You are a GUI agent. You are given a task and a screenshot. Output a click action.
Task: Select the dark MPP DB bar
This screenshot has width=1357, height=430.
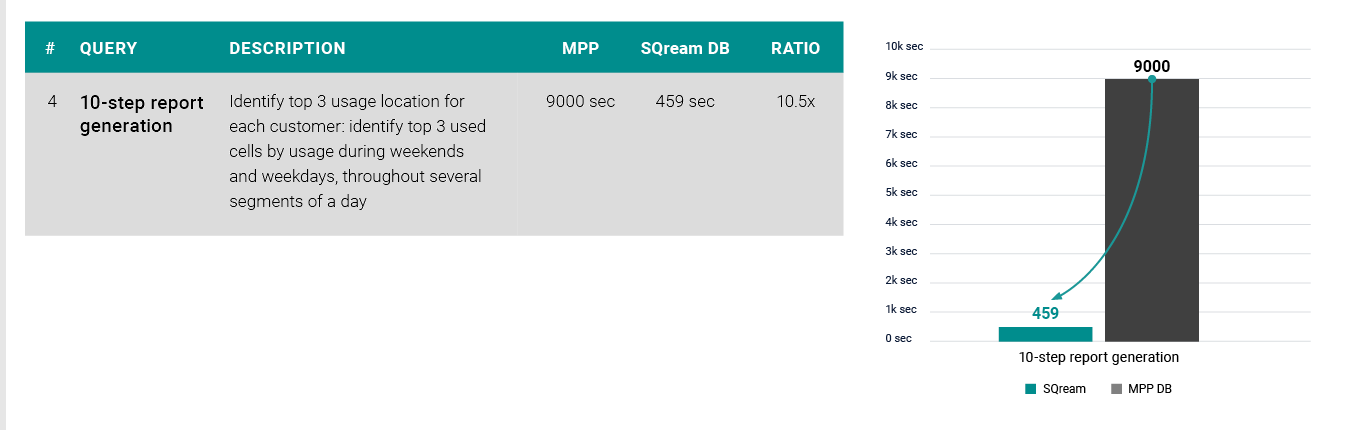click(x=1152, y=210)
